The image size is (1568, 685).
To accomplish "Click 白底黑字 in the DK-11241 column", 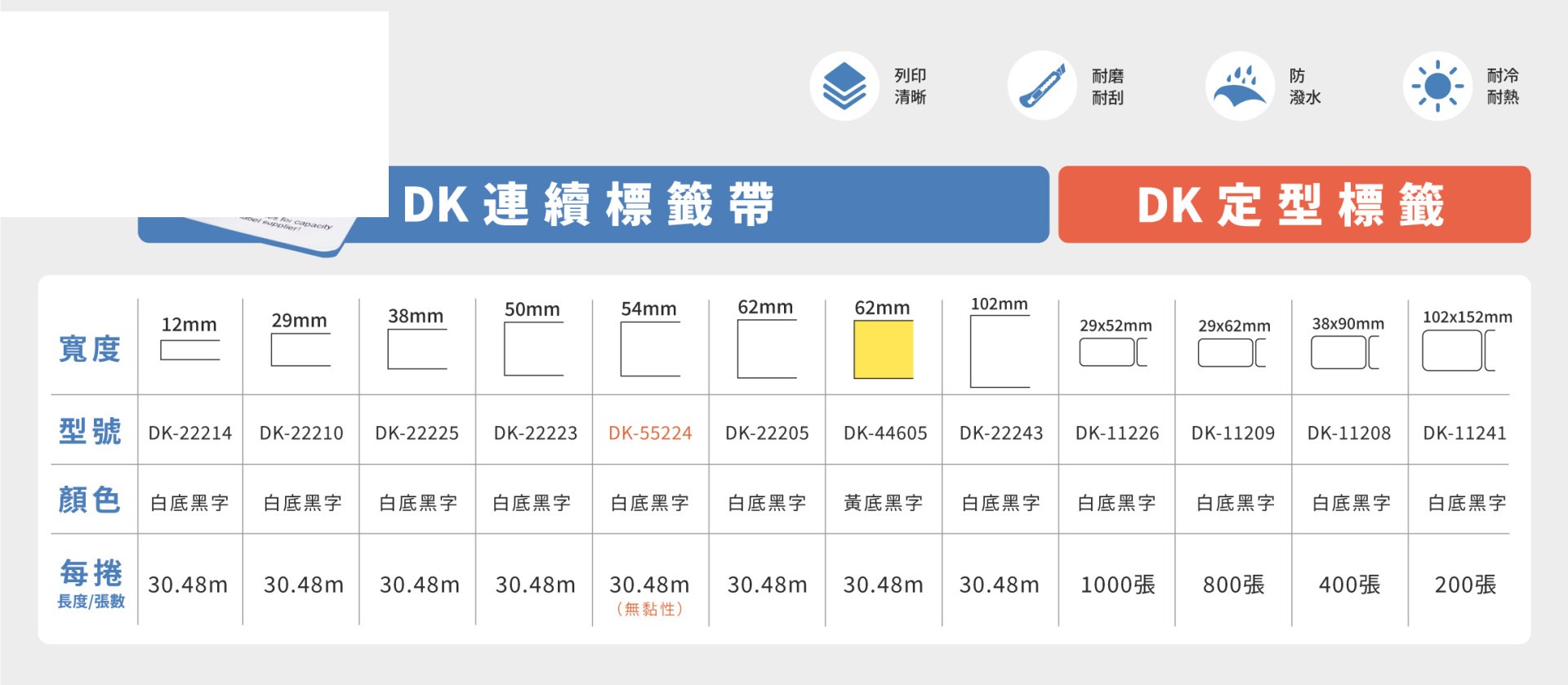I will [1468, 503].
